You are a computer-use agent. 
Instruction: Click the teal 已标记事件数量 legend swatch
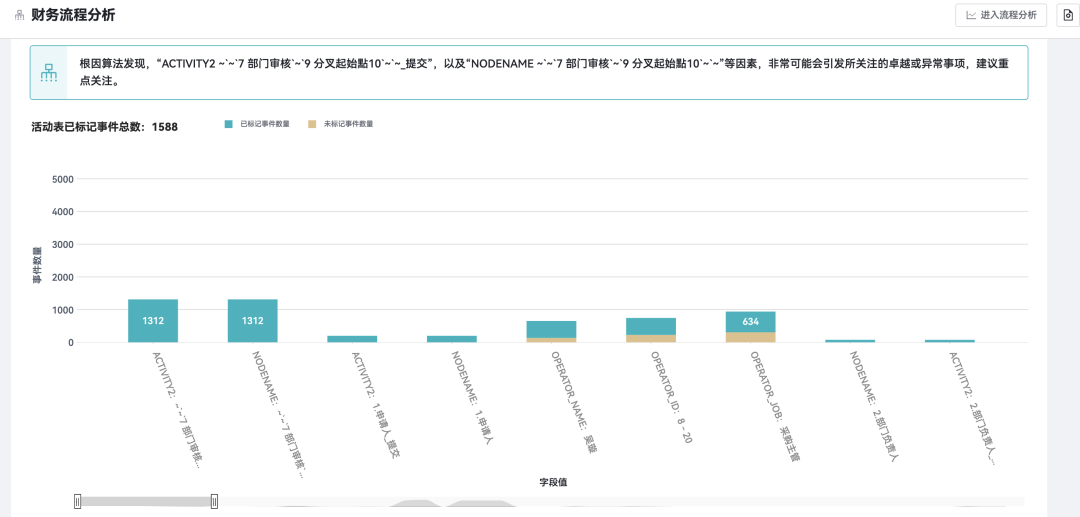(229, 124)
